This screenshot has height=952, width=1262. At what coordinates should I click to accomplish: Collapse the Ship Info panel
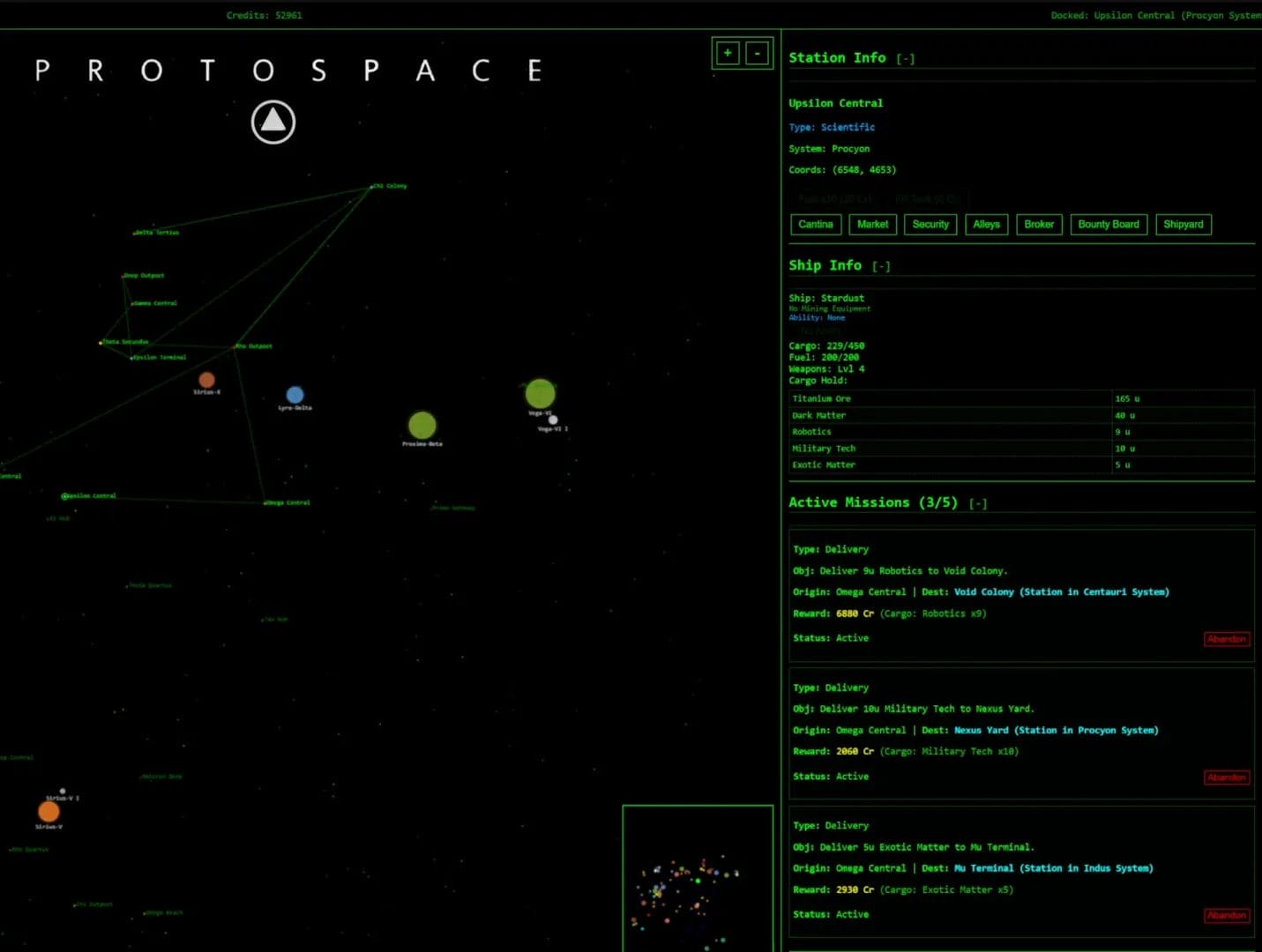(x=882, y=264)
